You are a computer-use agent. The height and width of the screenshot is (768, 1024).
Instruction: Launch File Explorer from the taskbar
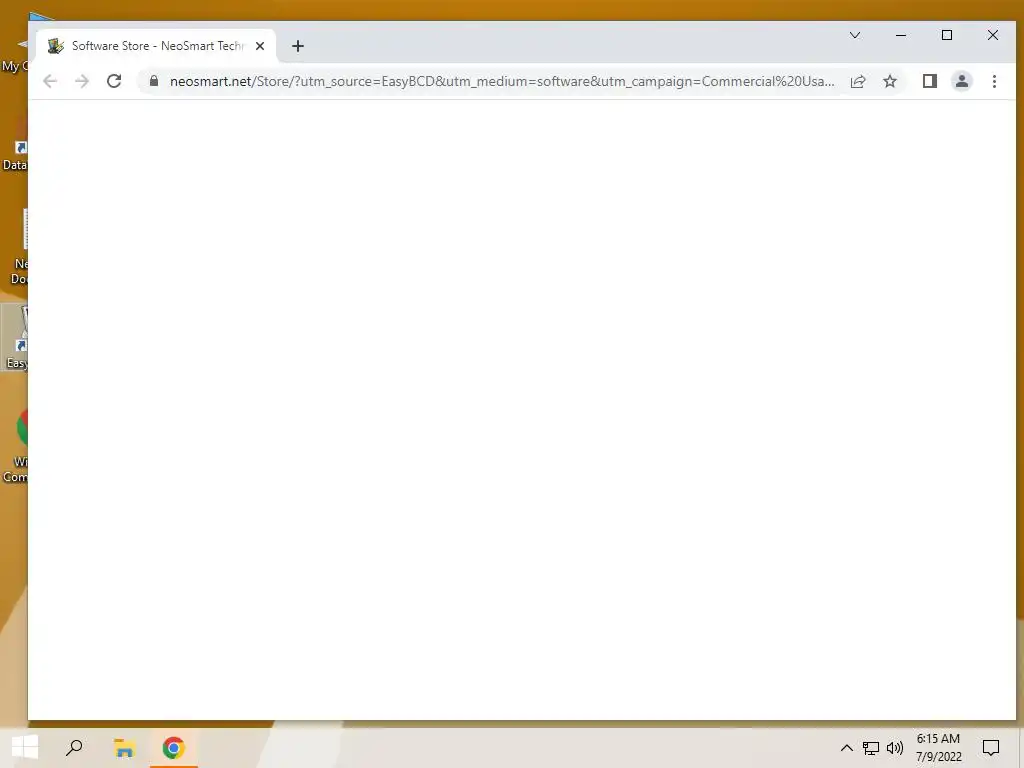[x=124, y=748]
